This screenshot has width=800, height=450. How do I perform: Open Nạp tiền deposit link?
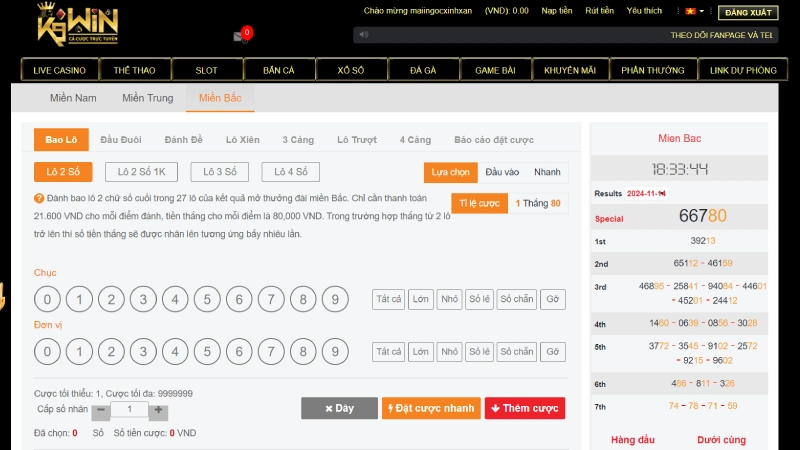pos(557,11)
